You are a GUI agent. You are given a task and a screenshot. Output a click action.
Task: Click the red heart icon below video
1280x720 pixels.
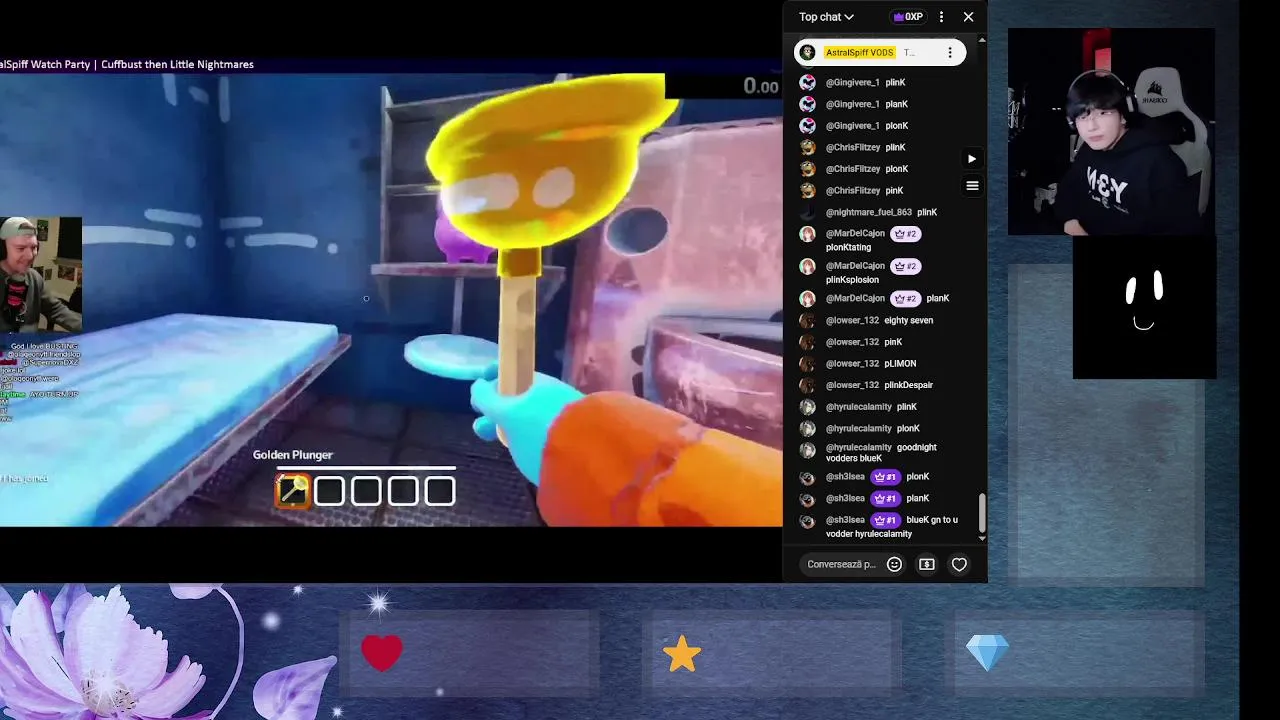coord(382,653)
